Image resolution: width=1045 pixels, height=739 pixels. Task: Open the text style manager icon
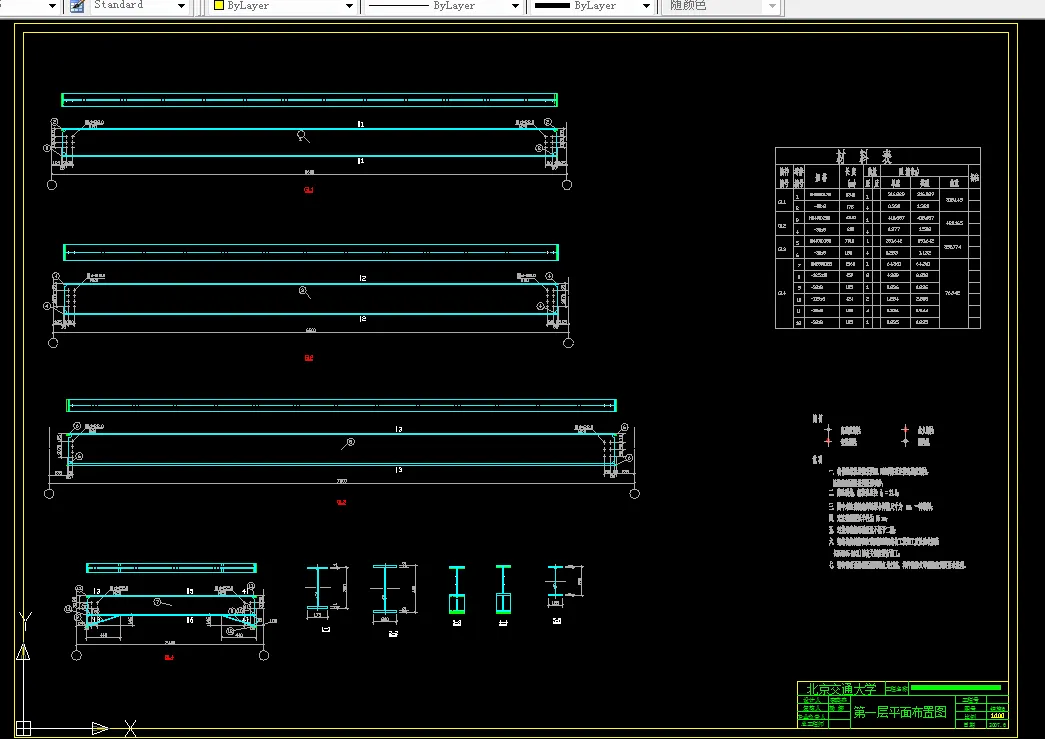77,6
